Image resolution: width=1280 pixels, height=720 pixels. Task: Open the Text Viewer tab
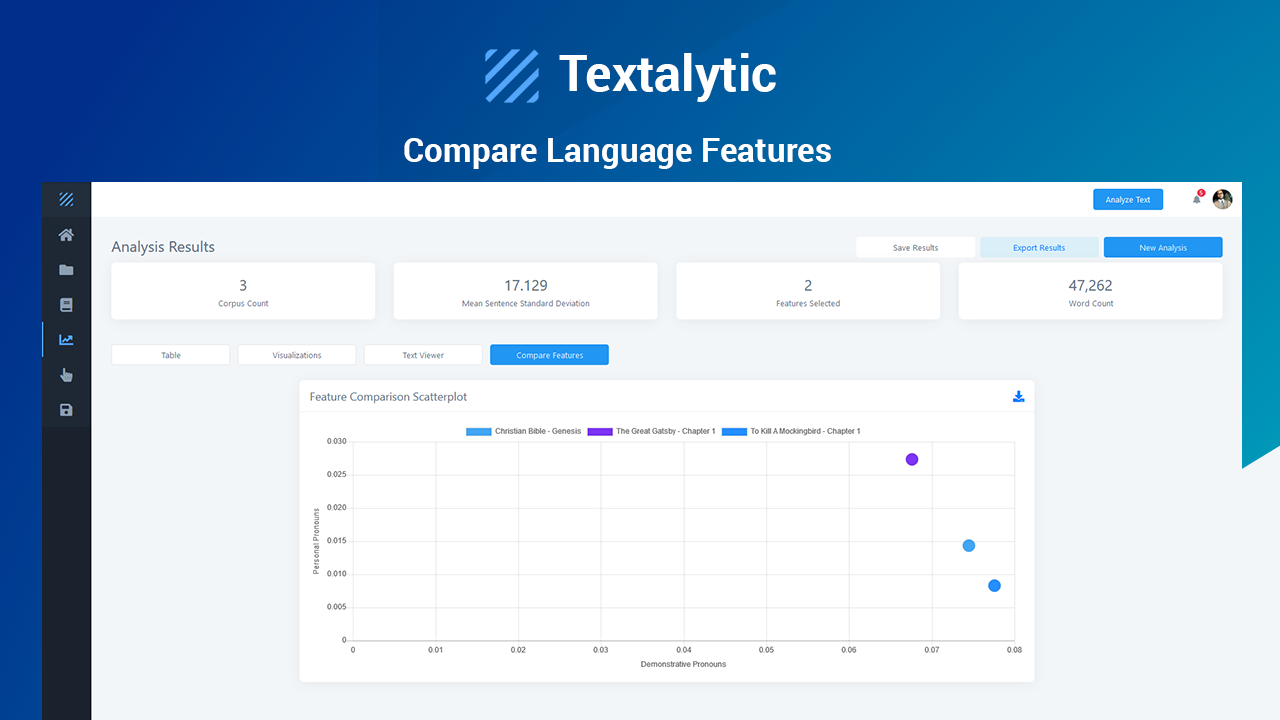(x=422, y=354)
